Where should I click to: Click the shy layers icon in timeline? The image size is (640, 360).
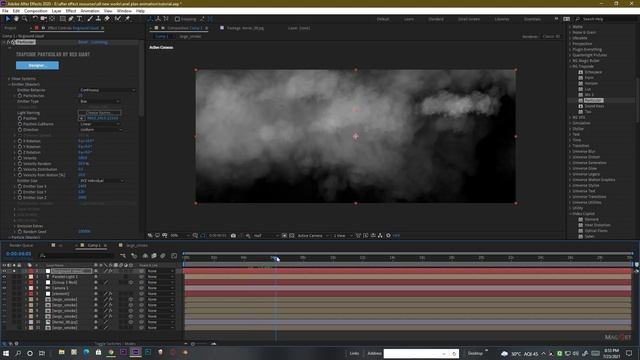click(x=145, y=256)
